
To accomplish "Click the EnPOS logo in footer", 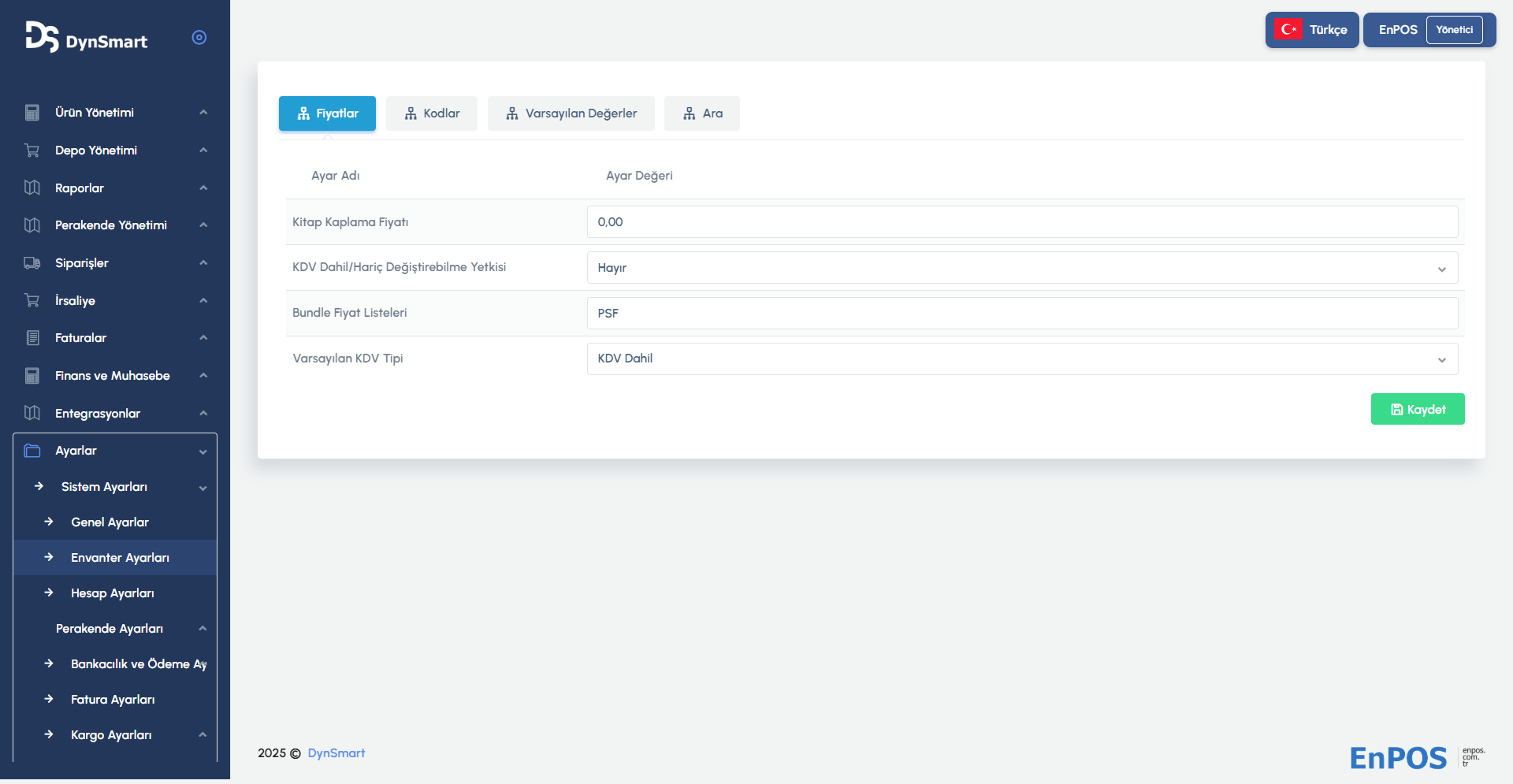I will pos(1398,758).
